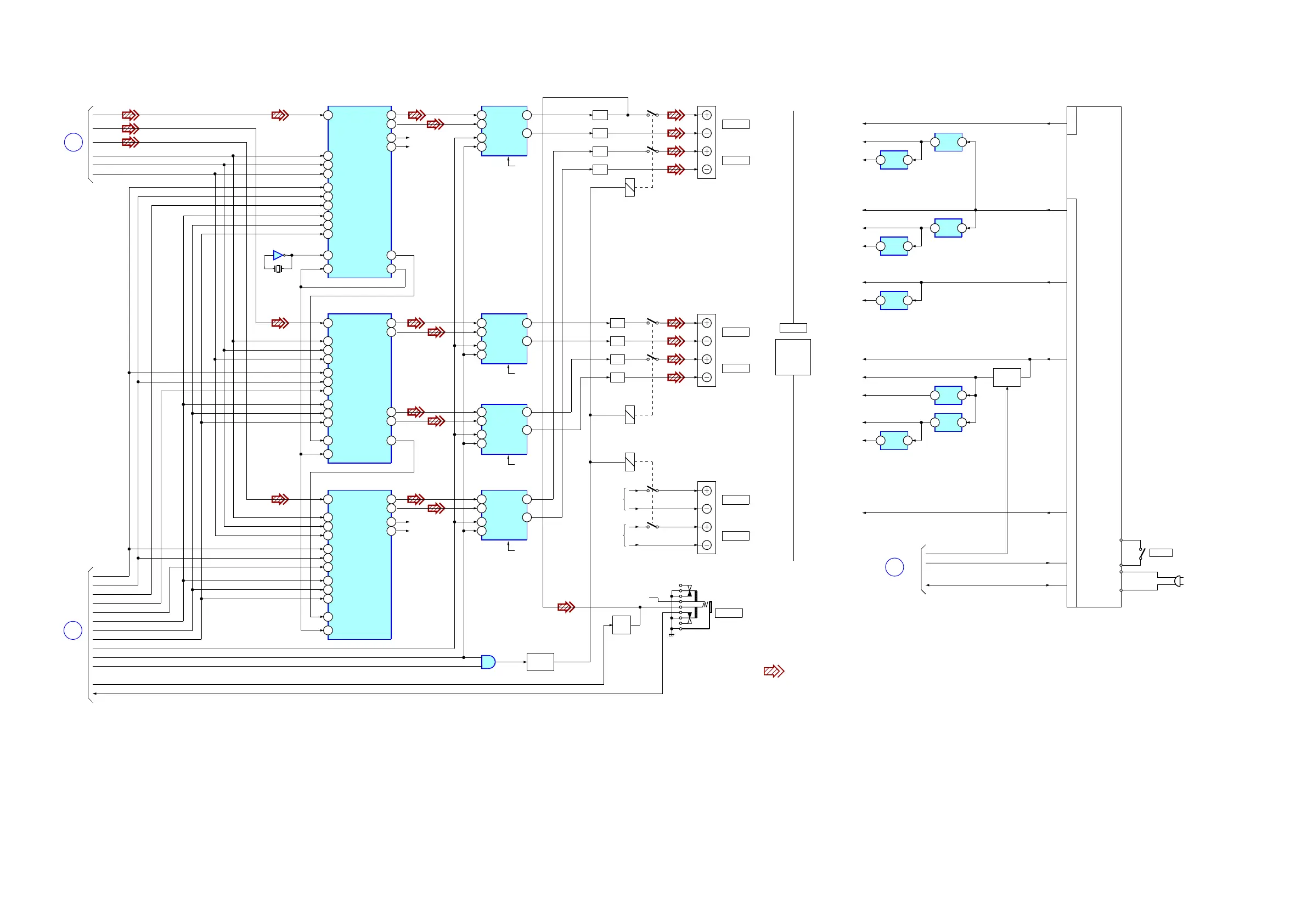This screenshot has height=924, width=1307.
Task: Click the AND gate symbol
Action: [488, 662]
